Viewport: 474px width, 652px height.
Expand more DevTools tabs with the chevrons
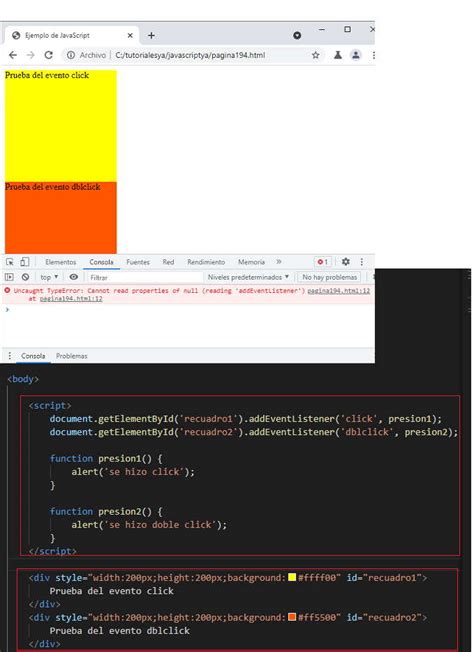pyautogui.click(x=279, y=262)
